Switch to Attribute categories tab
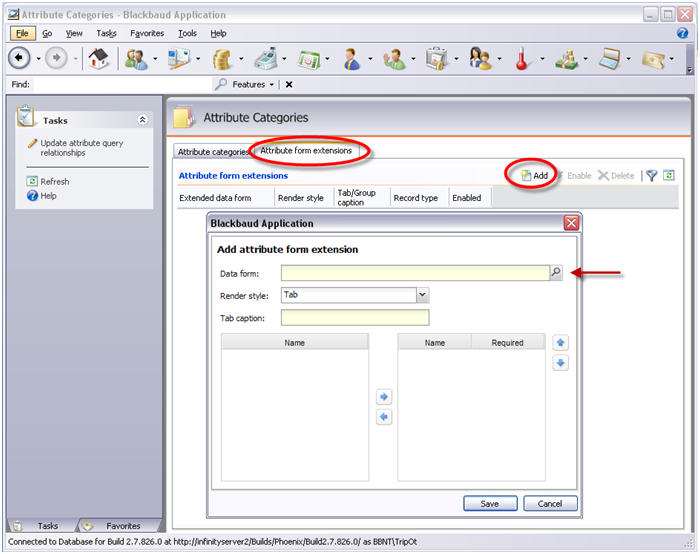 click(212, 152)
